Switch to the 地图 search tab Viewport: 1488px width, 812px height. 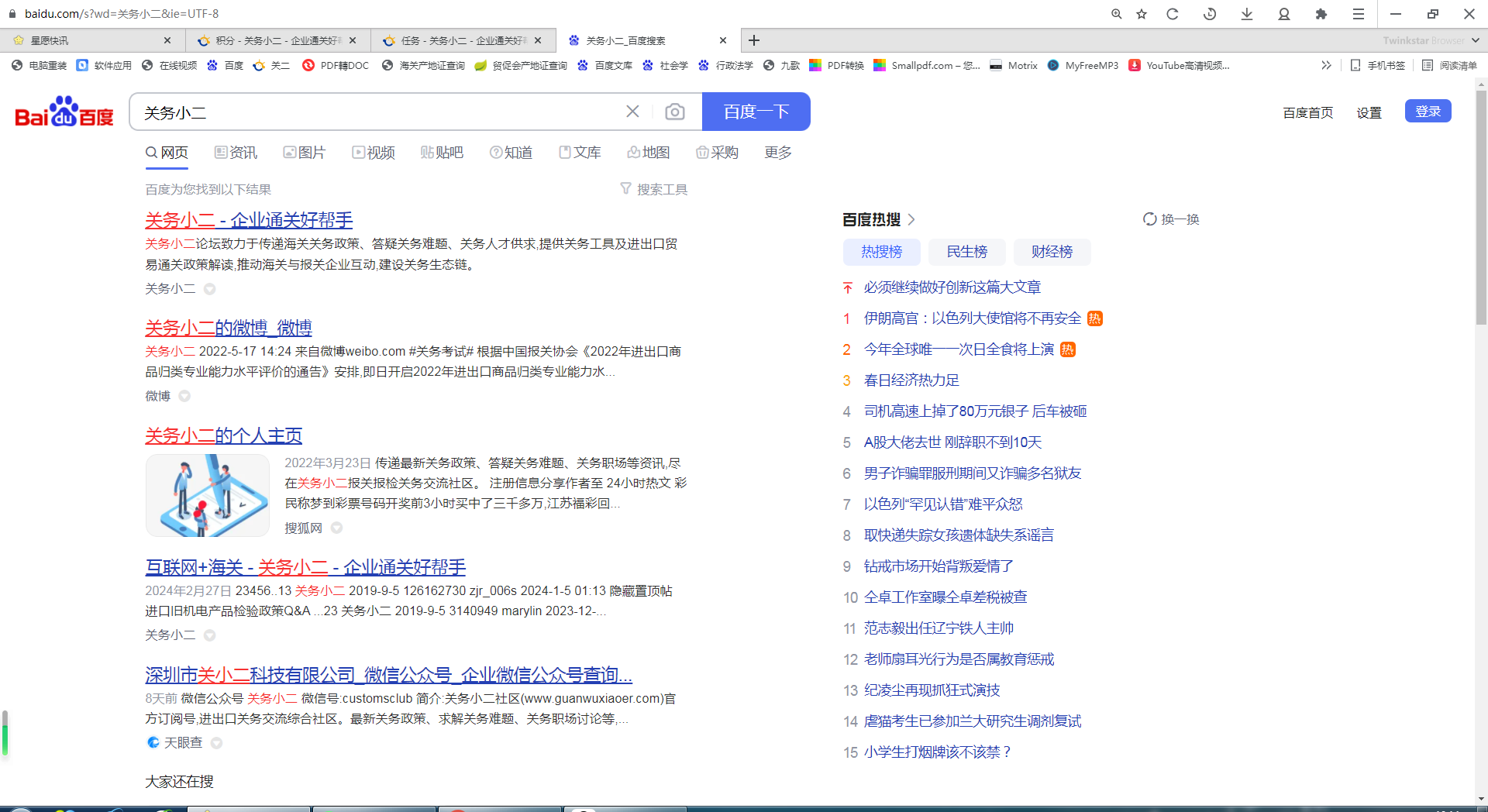pos(648,153)
